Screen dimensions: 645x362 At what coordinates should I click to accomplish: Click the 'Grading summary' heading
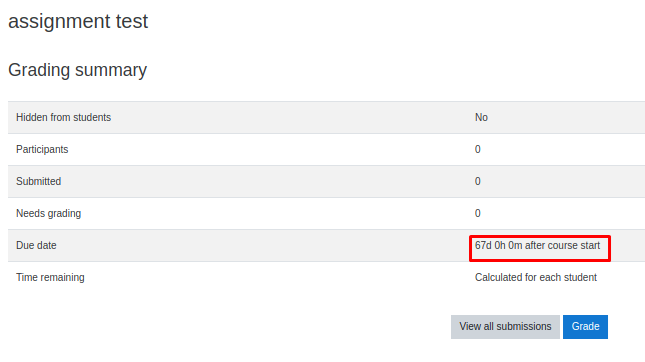[x=77, y=70]
